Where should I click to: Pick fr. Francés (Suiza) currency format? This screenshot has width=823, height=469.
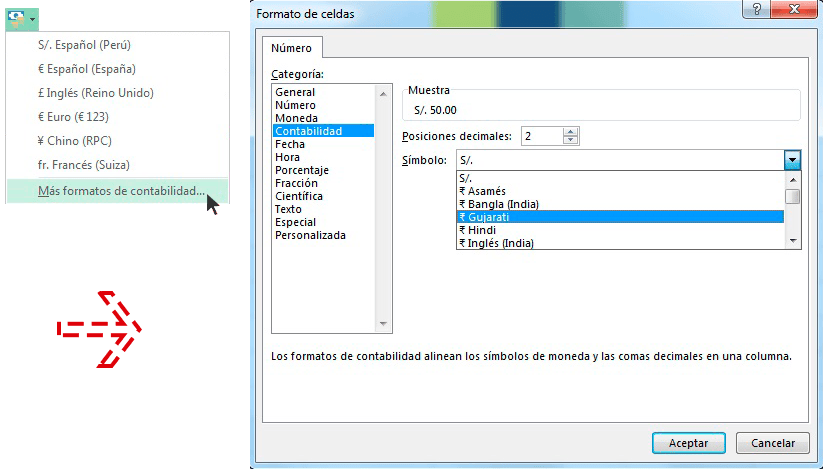[x=118, y=165]
